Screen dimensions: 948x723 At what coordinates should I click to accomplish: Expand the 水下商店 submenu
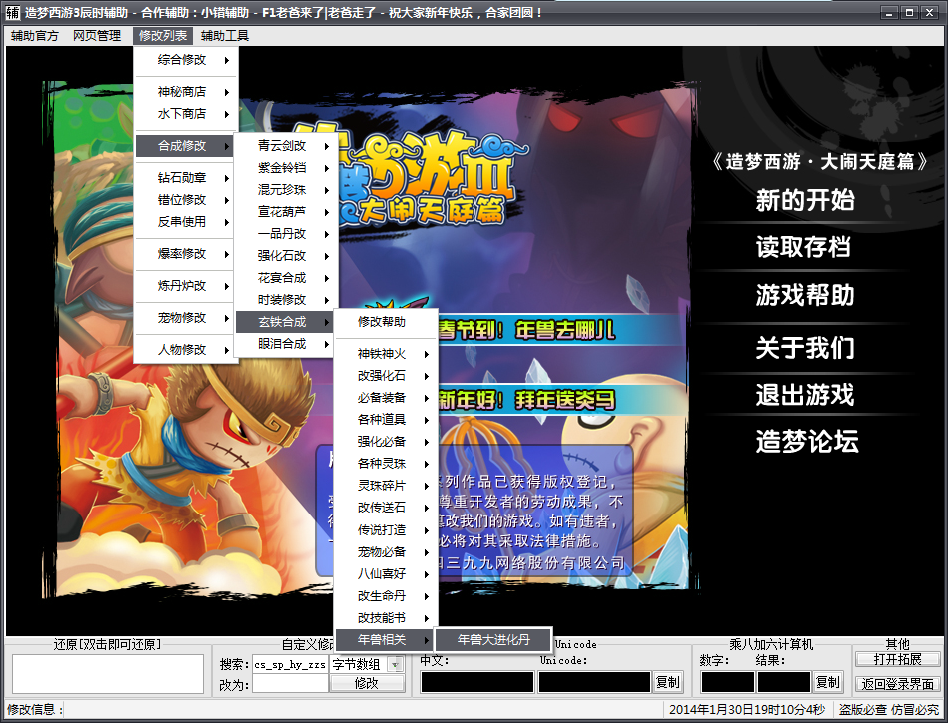click(x=186, y=114)
